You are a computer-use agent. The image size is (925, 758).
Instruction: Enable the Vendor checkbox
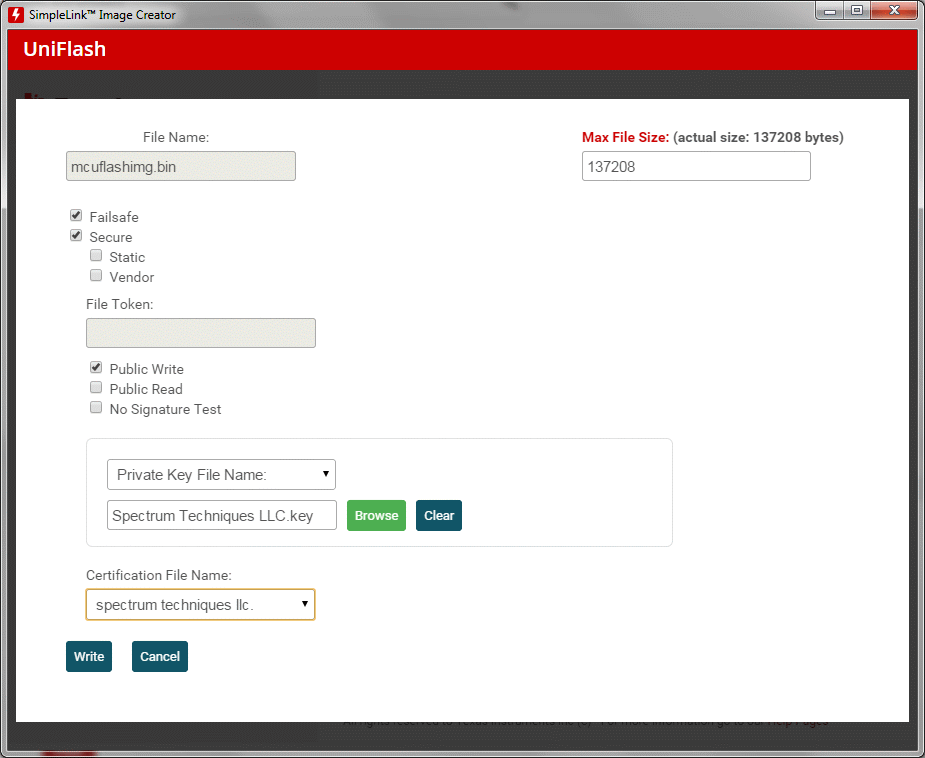[96, 275]
